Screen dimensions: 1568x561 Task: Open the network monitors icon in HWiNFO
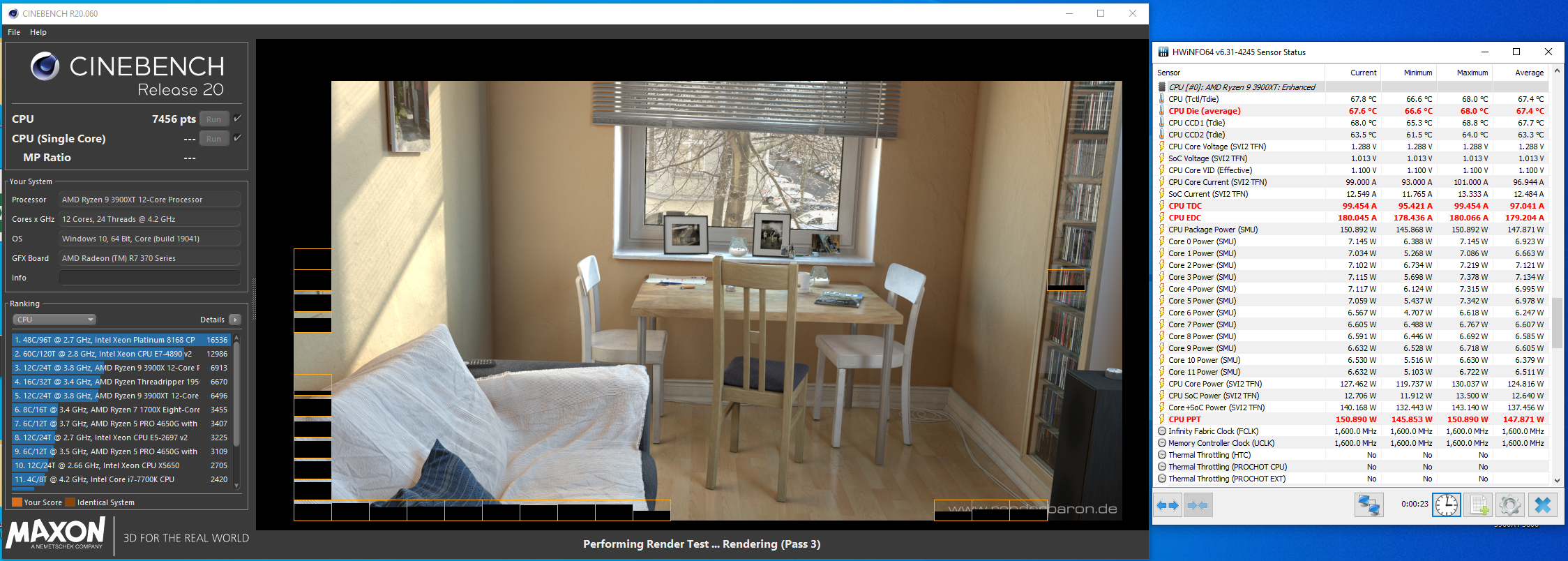point(1369,504)
